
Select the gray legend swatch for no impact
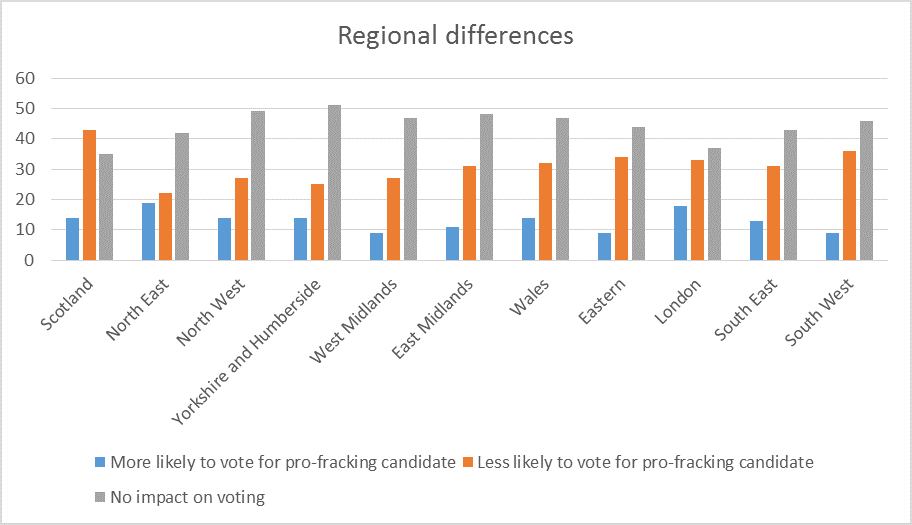tap(101, 496)
